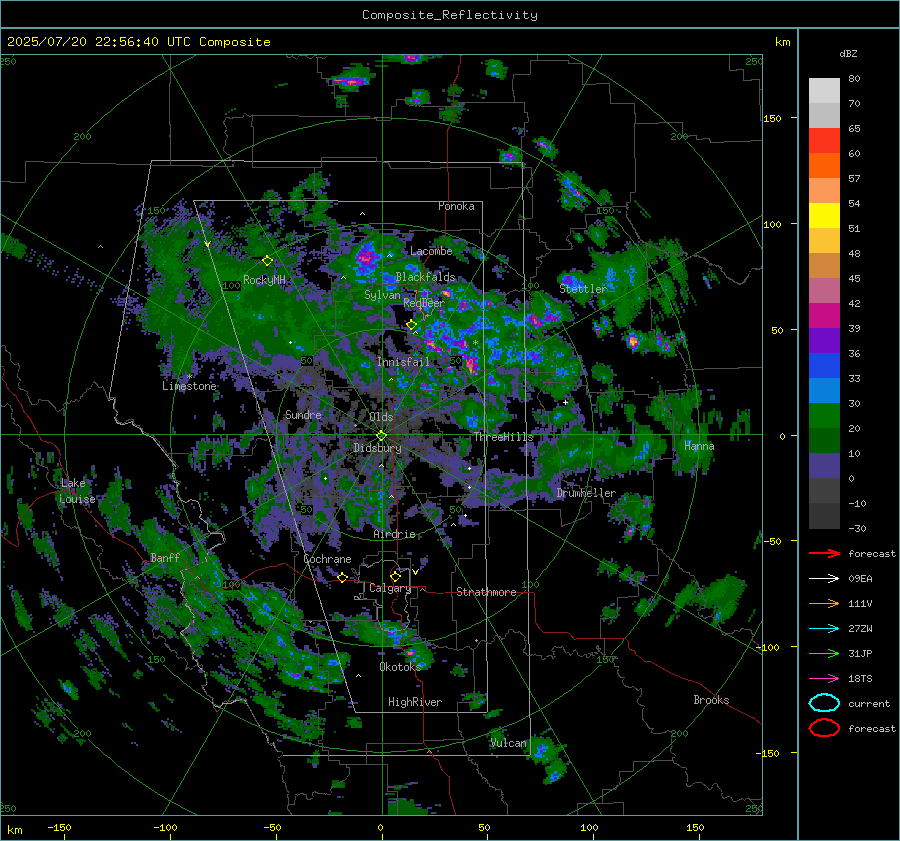Click the Banff label
900x841 pixels.
tap(165, 558)
